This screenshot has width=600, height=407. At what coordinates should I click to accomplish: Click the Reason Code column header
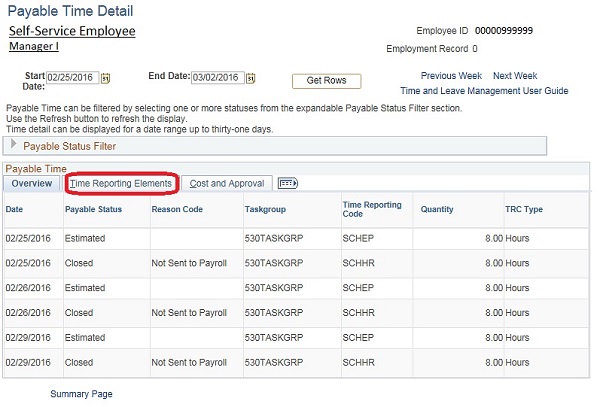[x=177, y=210]
